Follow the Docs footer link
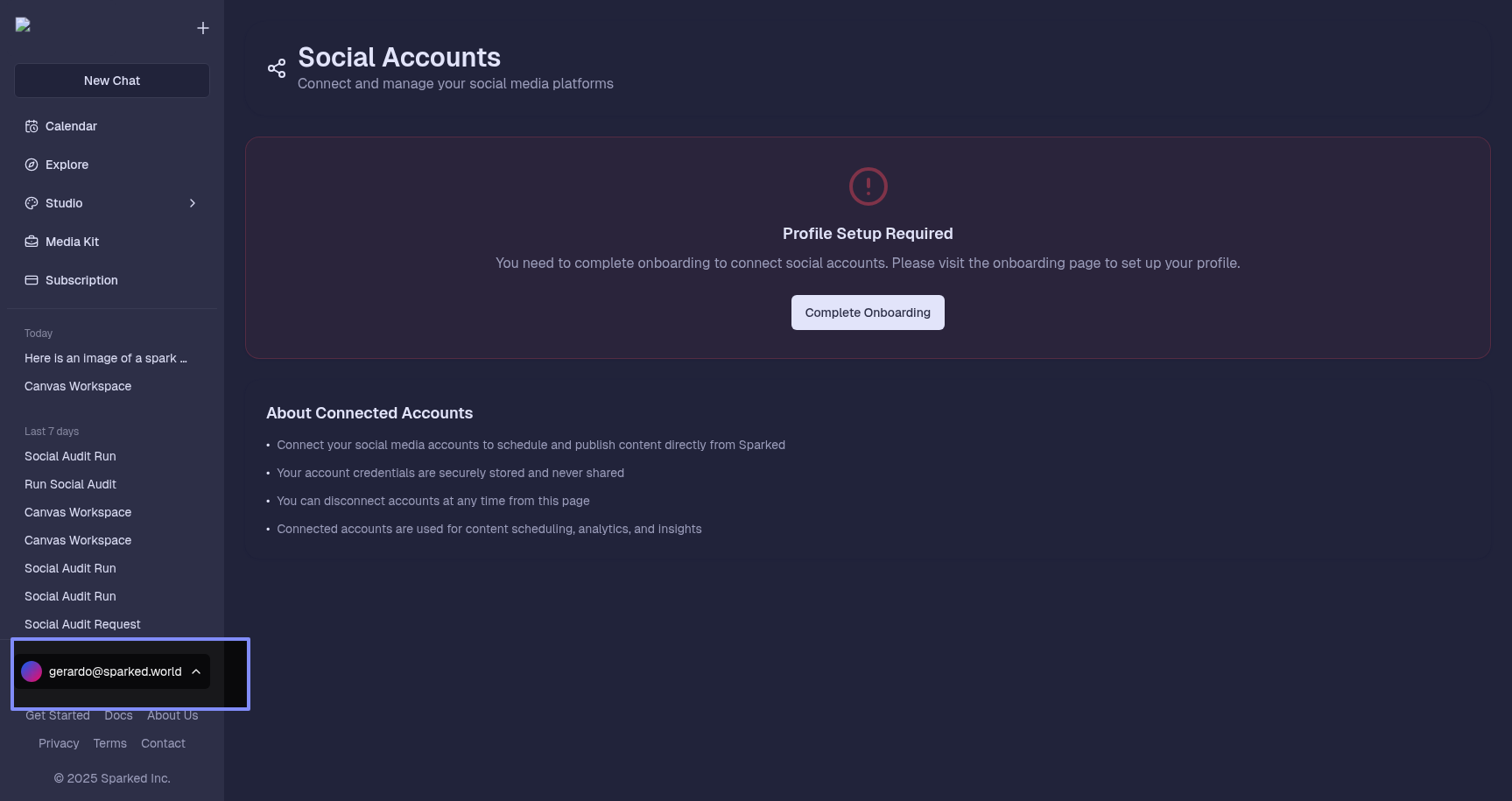This screenshot has width=1512, height=801. pyautogui.click(x=118, y=715)
